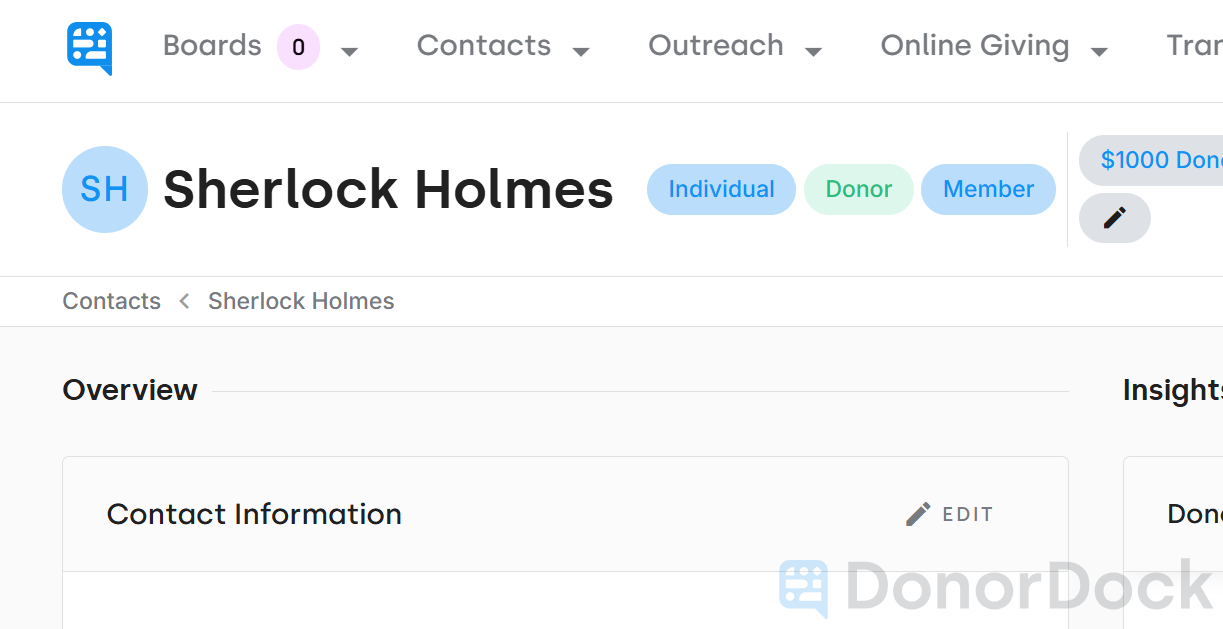Click the EDIT pencil in Contact Information

tap(917, 513)
